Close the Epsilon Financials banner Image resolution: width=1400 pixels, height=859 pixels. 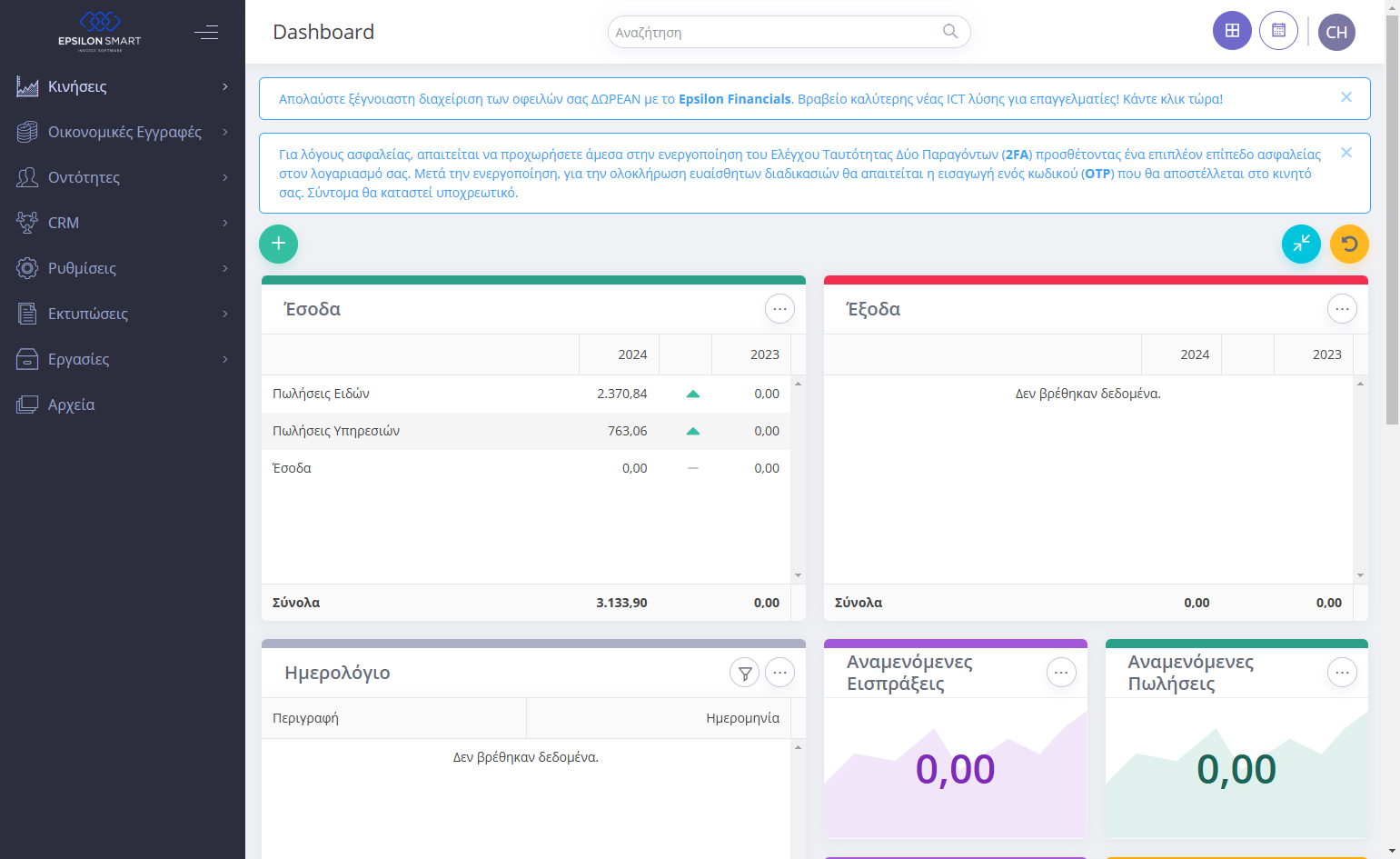1346,97
